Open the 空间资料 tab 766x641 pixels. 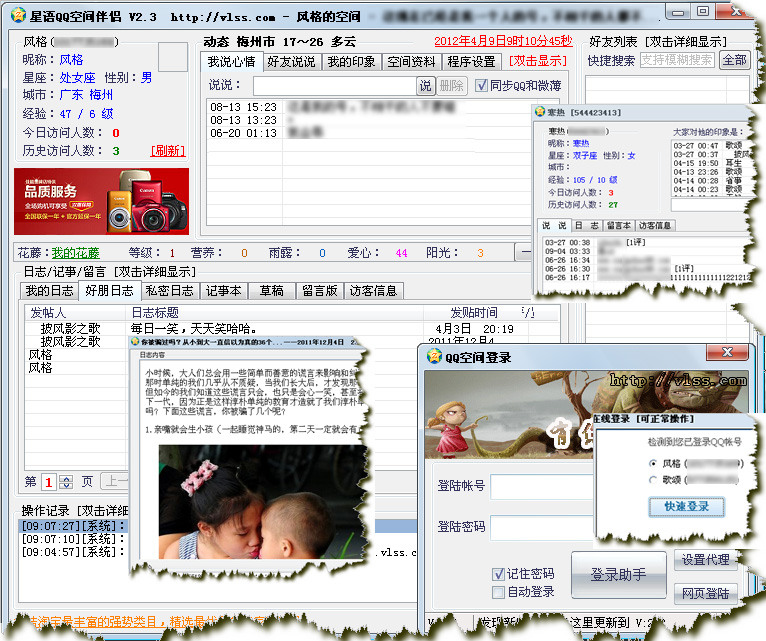pos(411,62)
